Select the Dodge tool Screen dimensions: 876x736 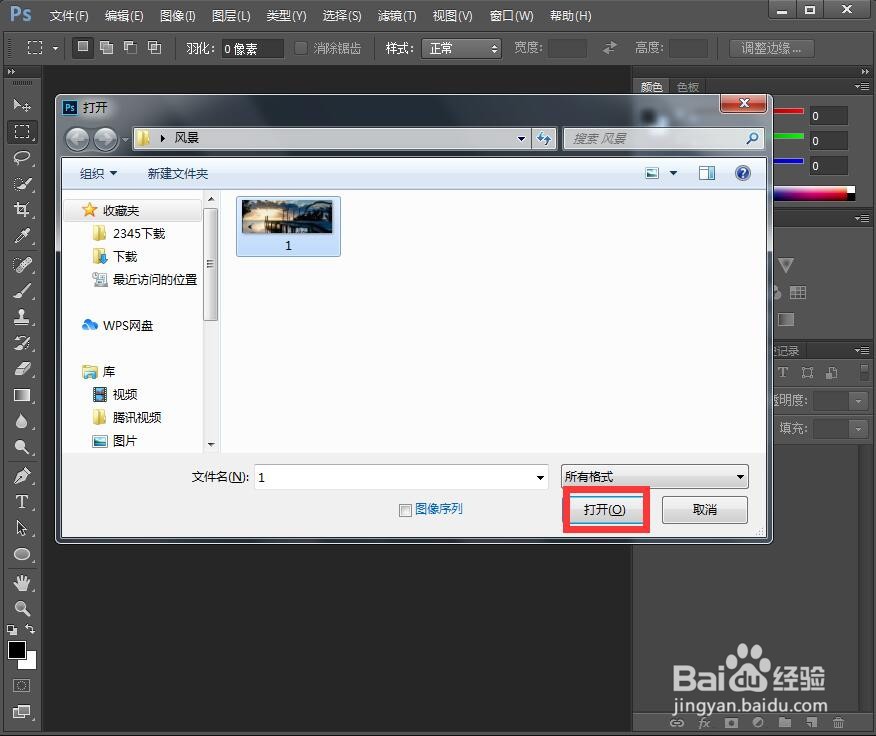tap(22, 447)
